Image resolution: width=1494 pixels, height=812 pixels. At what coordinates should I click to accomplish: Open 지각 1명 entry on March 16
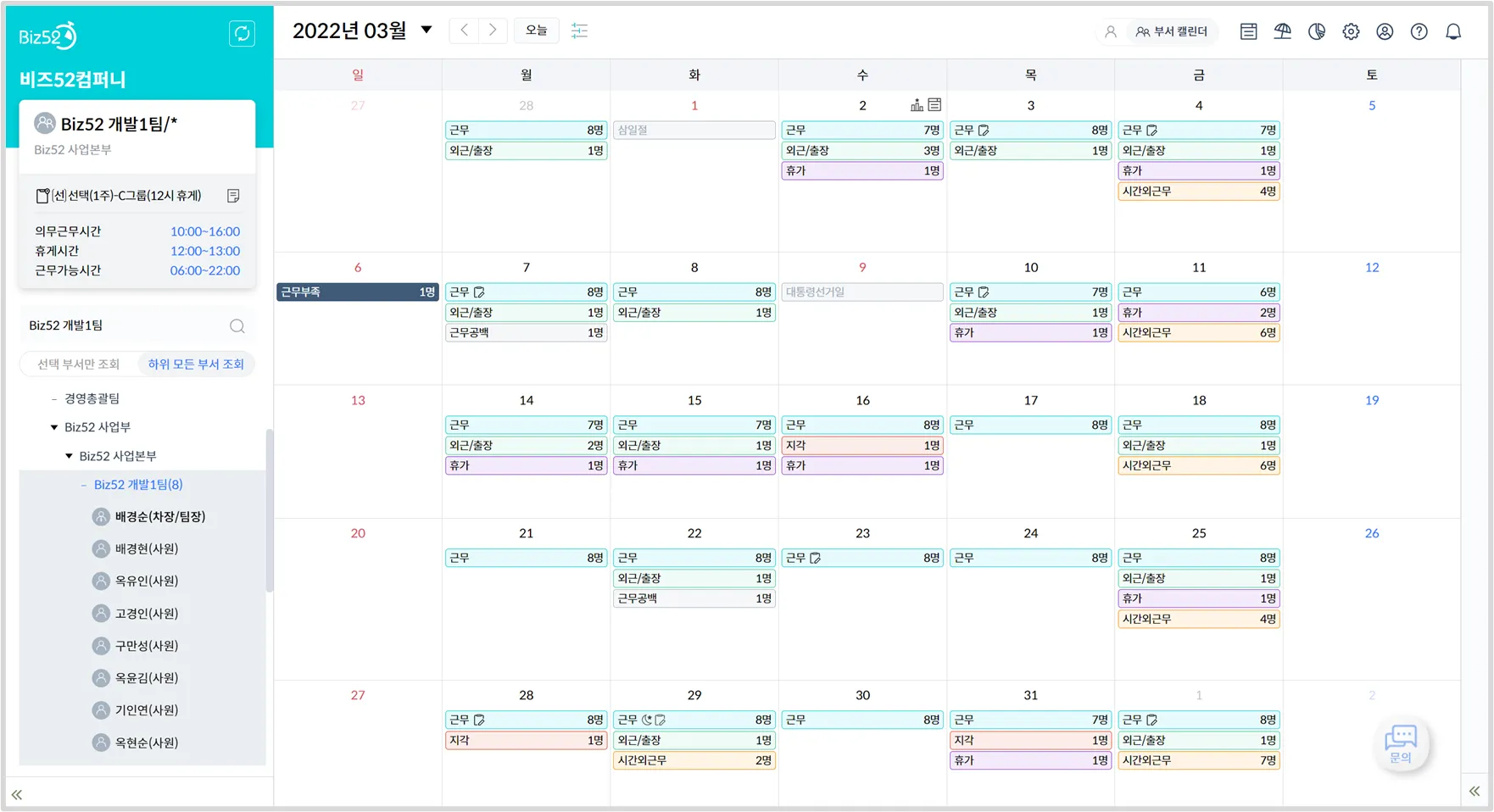point(862,446)
